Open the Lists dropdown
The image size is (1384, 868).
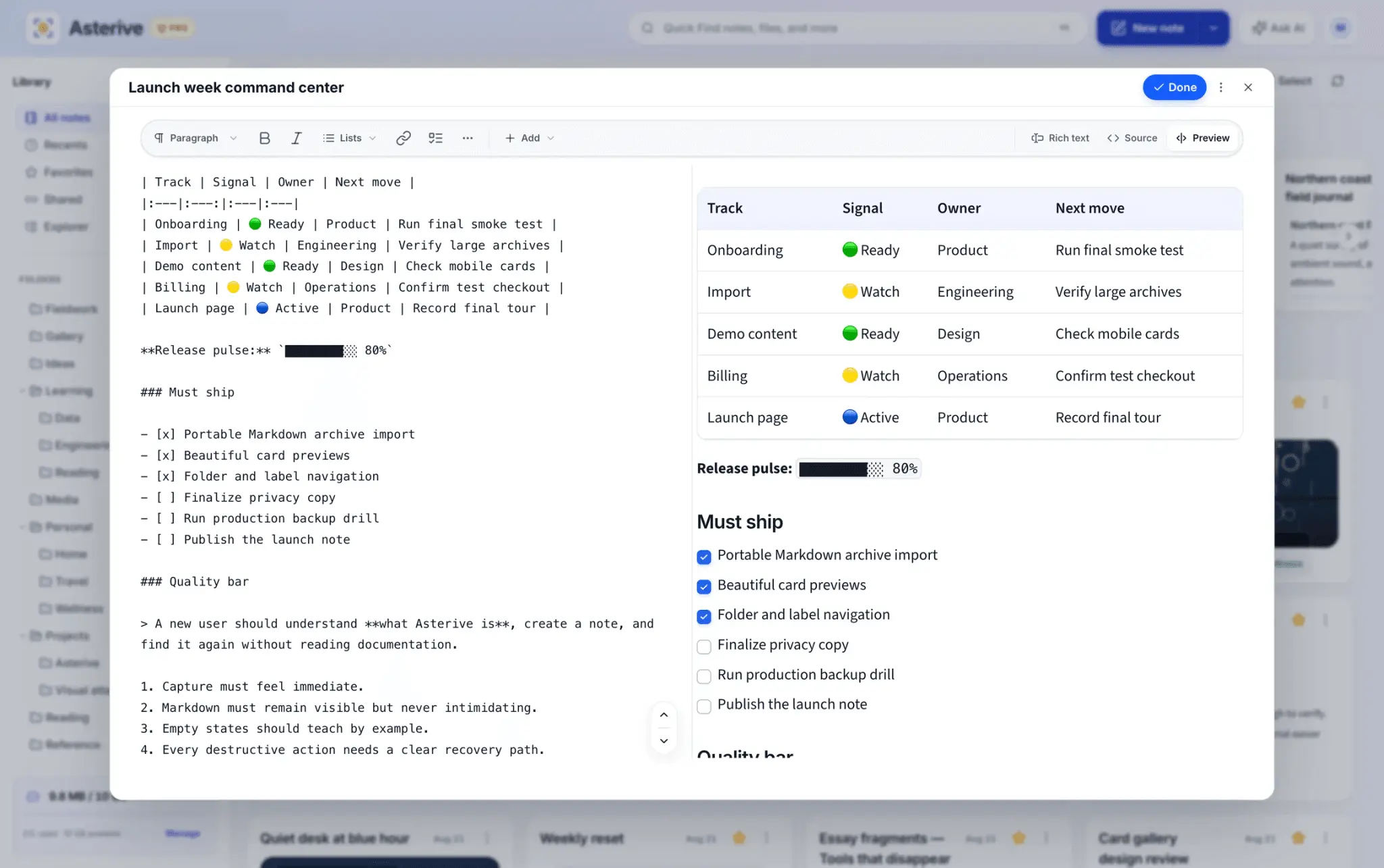(x=349, y=138)
